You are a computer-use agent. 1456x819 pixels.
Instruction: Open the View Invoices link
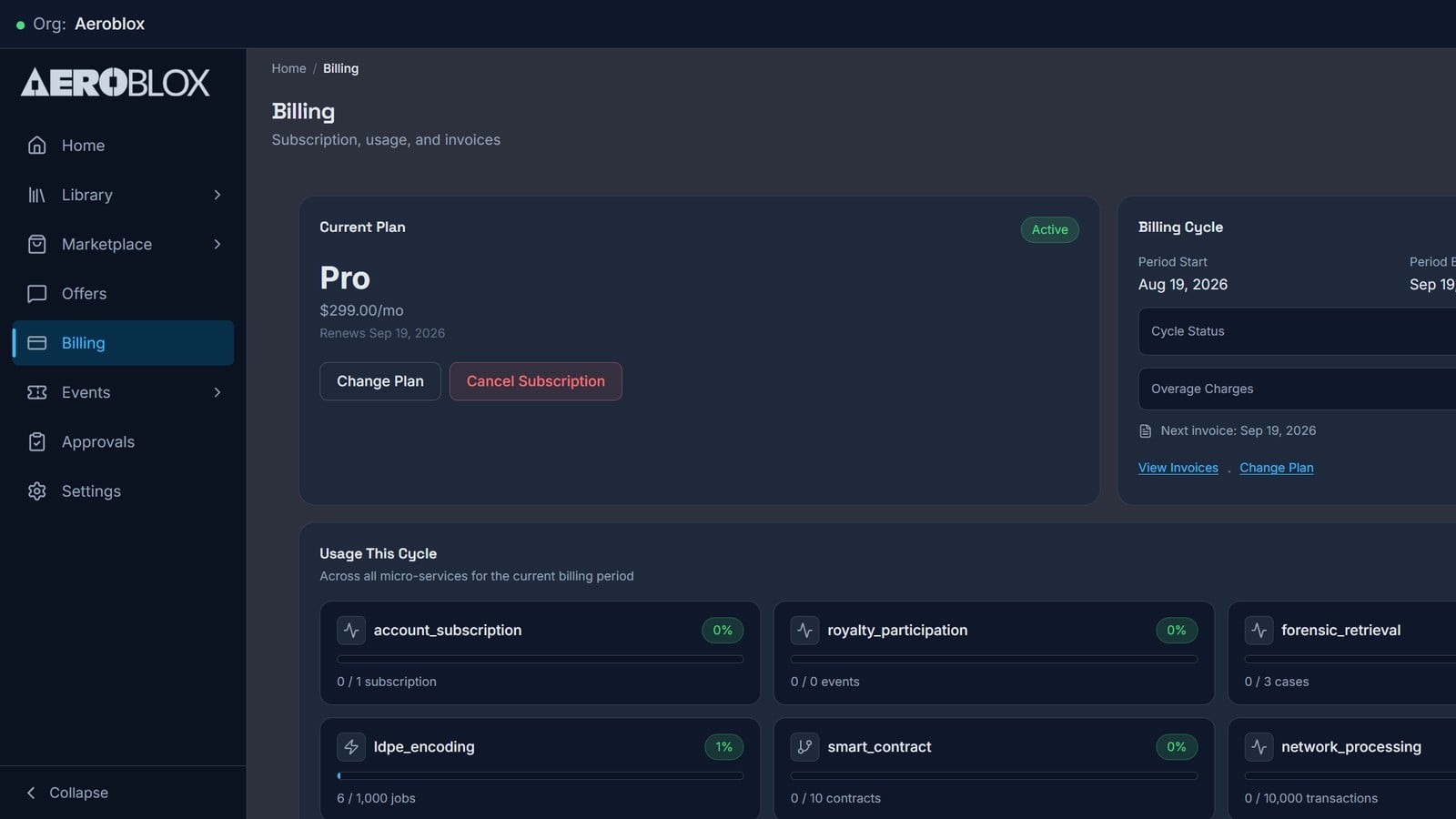tap(1178, 468)
